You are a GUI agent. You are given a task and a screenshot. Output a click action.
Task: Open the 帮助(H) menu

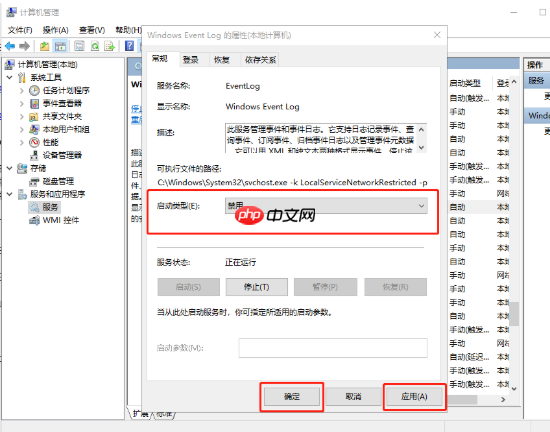coord(128,30)
